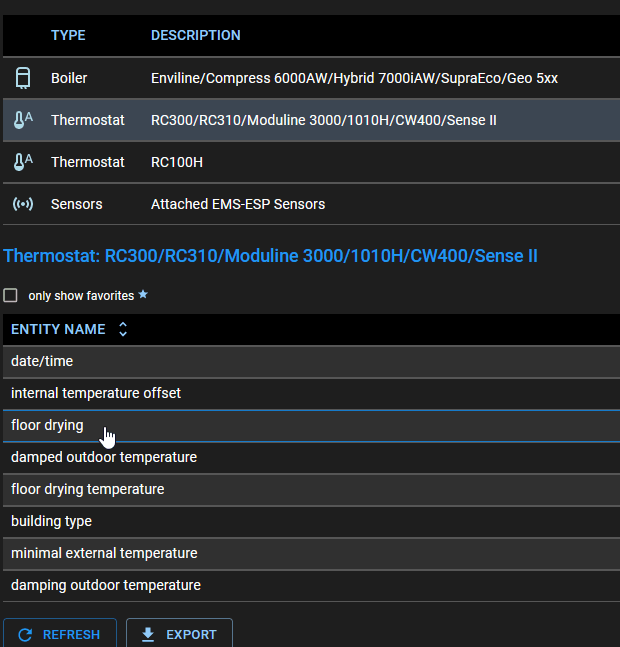Click the favorites star icon
620x647 pixels.
[143, 295]
